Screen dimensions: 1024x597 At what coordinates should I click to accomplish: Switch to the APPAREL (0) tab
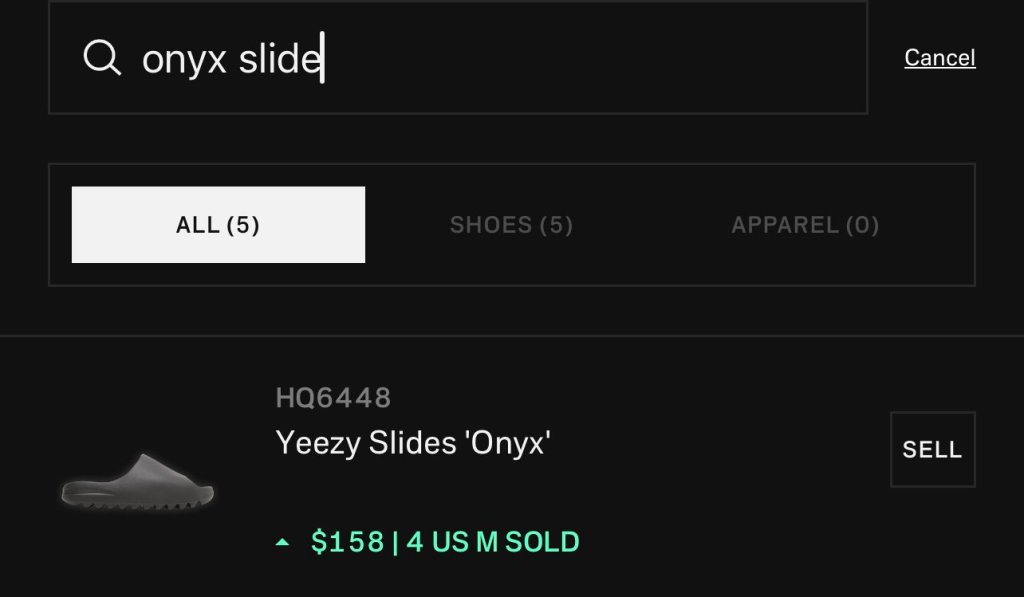(x=805, y=225)
